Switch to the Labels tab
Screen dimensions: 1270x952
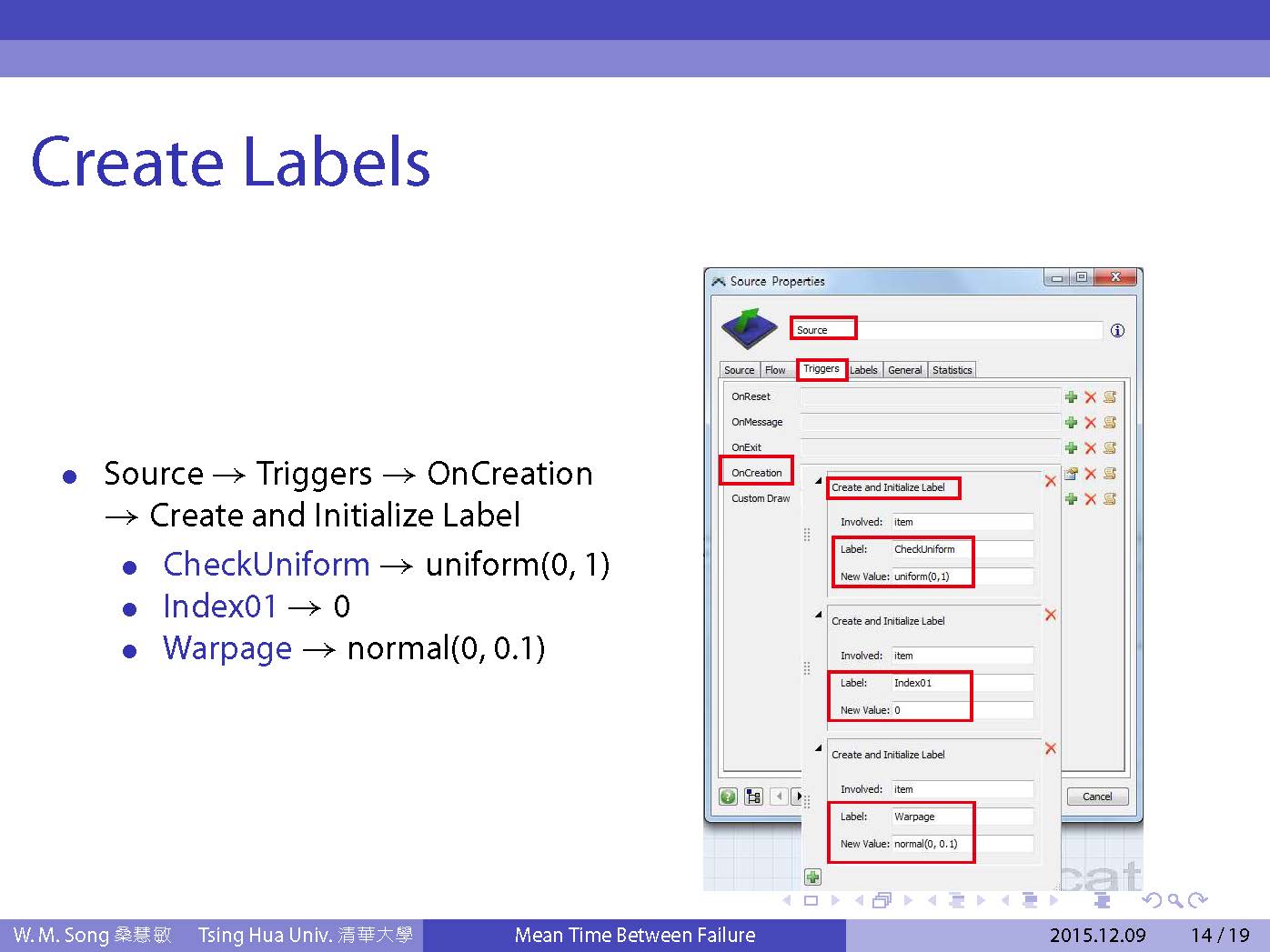coord(863,370)
